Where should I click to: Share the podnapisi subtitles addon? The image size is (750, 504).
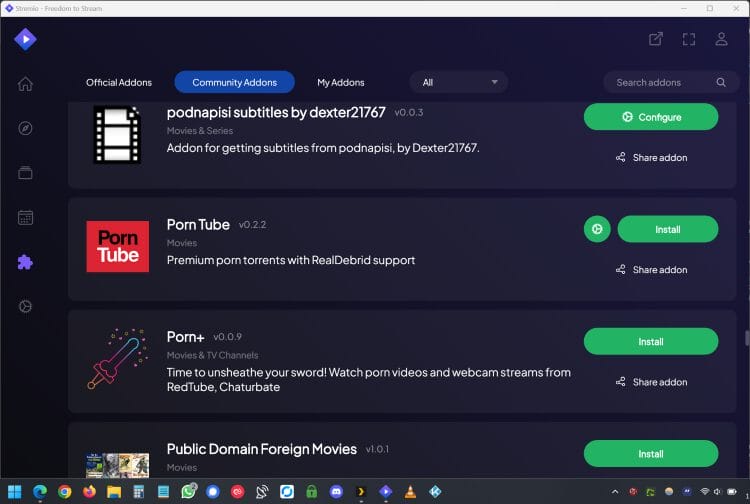tap(650, 157)
